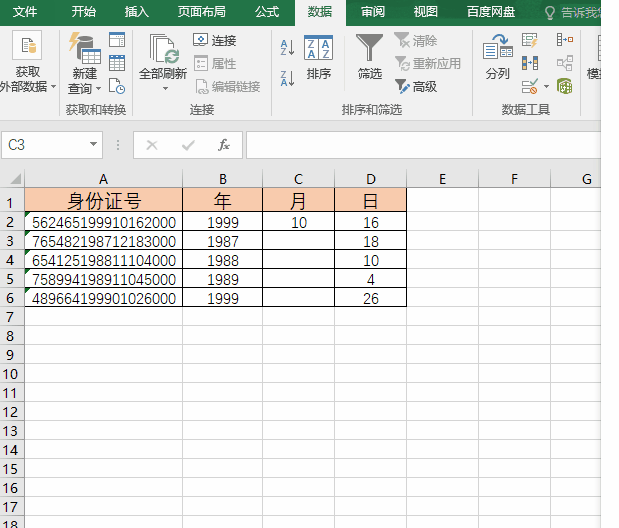Click the 最近使用的源 icon with clock
This screenshot has height=528, width=619.
(x=117, y=86)
